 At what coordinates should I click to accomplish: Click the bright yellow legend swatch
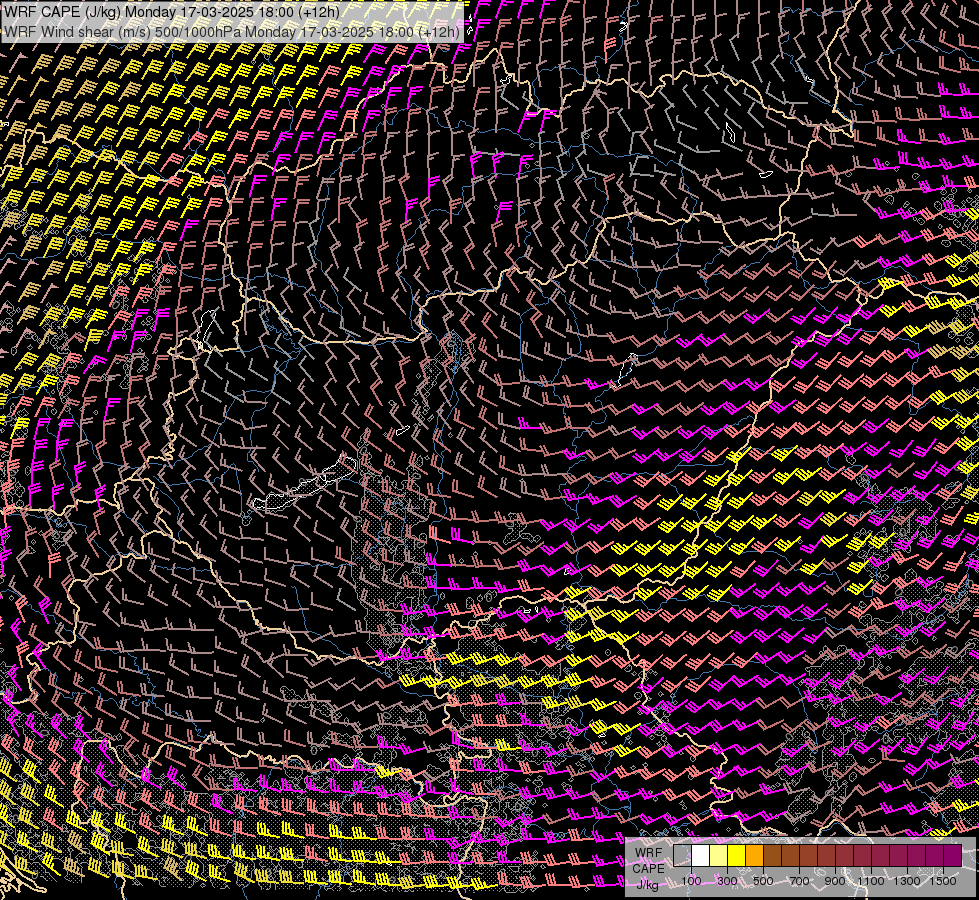pyautogui.click(x=737, y=856)
